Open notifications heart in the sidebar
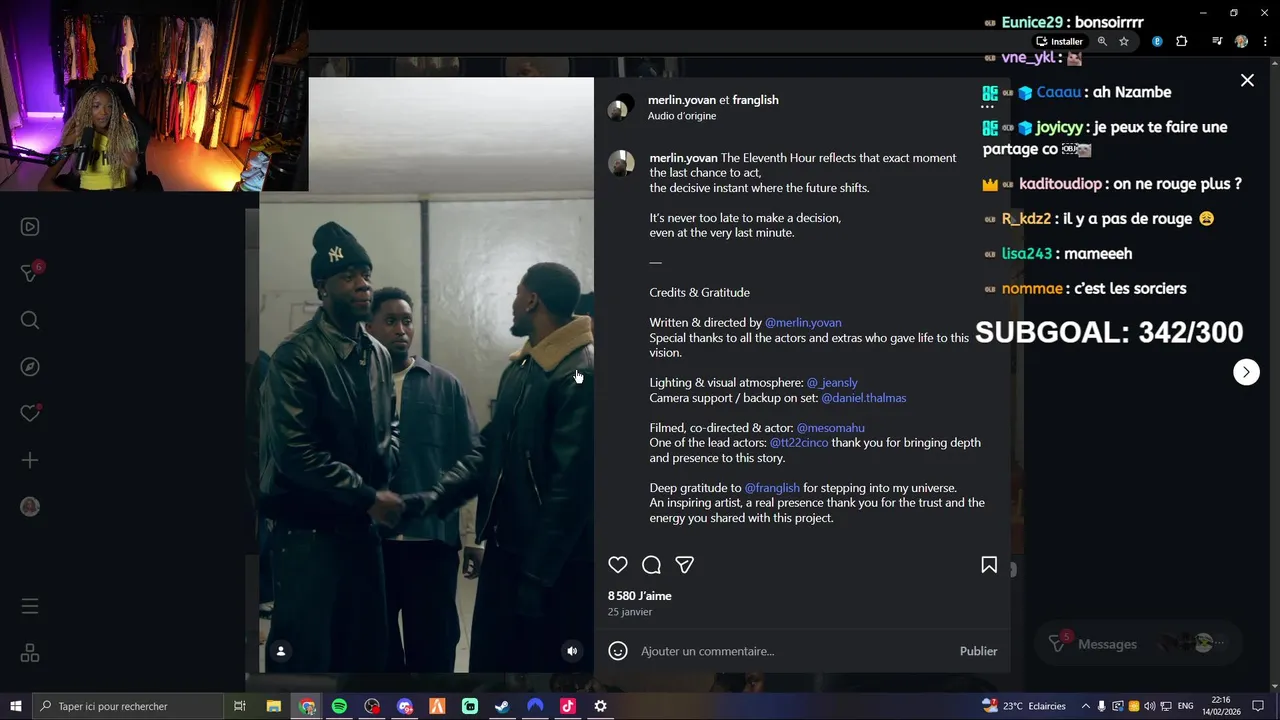 tap(30, 413)
